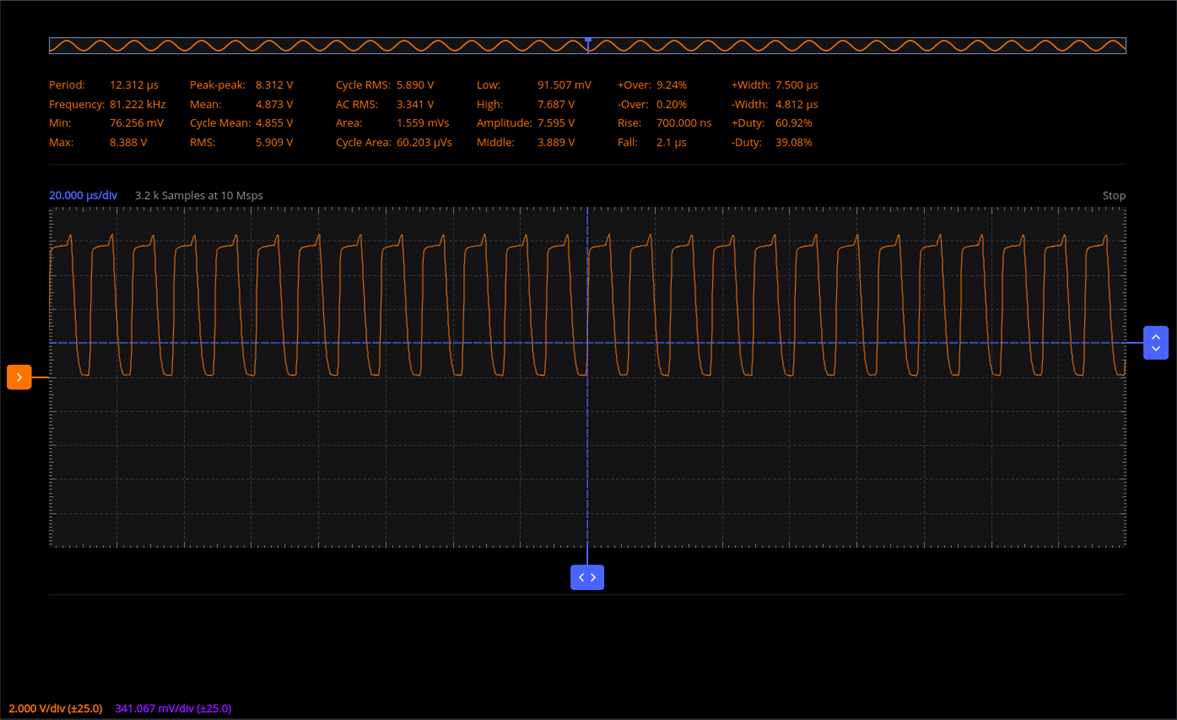The width and height of the screenshot is (1177, 720).
Task: Click the blue horizontal position handle
Action: coord(587,577)
